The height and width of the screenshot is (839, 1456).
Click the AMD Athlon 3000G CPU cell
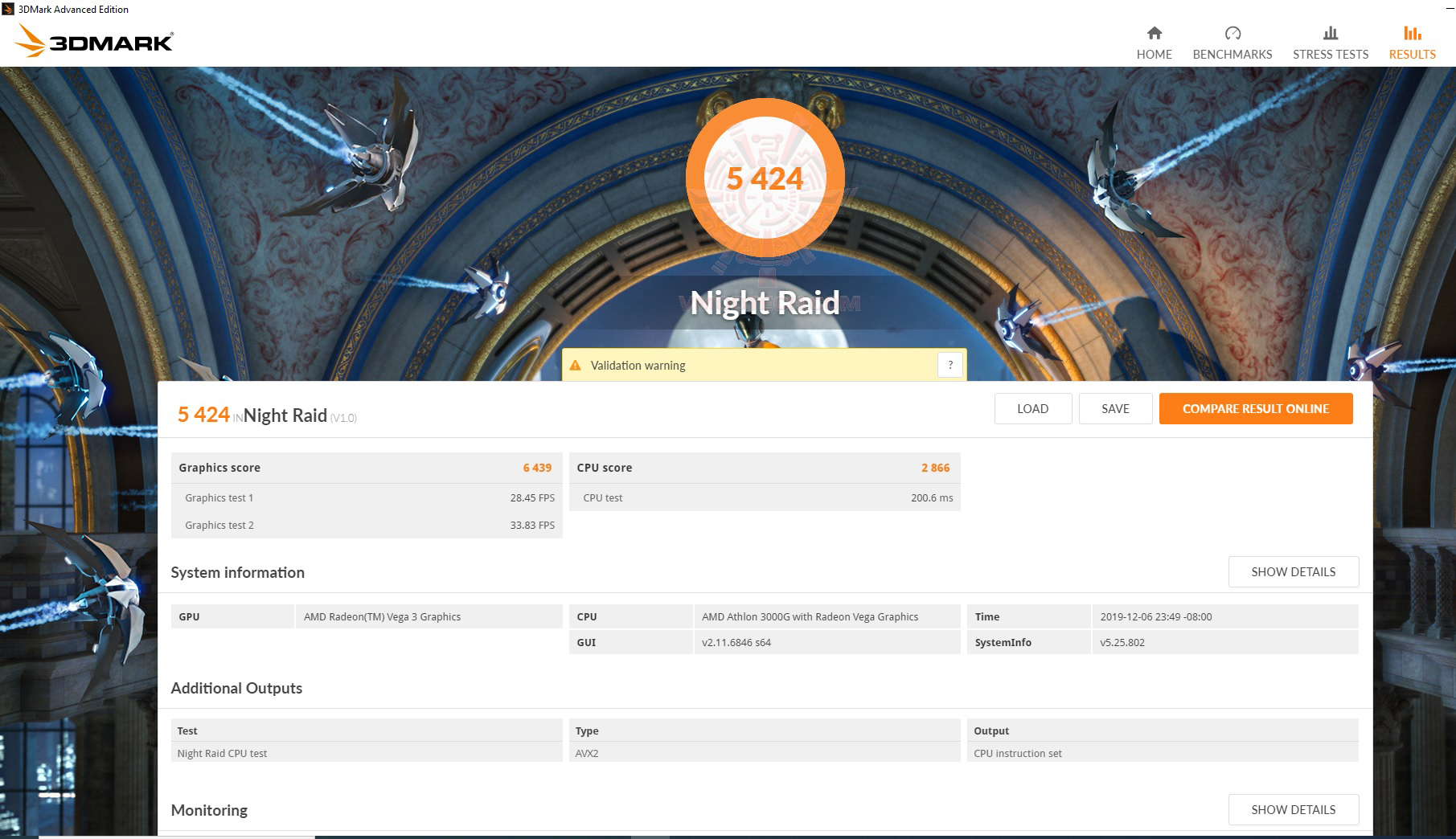click(827, 616)
